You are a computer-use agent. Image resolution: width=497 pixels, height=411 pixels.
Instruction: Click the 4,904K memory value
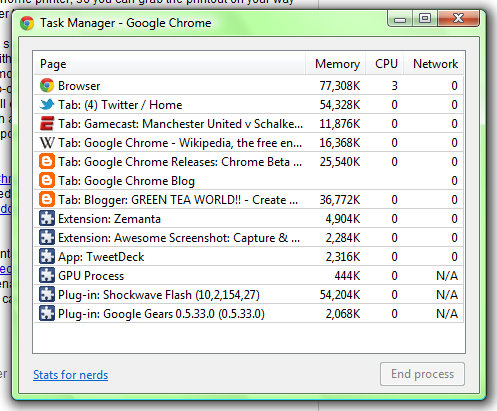click(x=343, y=219)
